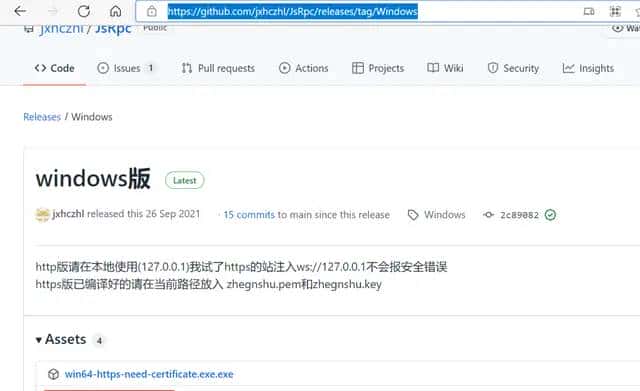Reload the page with the refresh icon
This screenshot has width=640, height=391.
click(84, 11)
